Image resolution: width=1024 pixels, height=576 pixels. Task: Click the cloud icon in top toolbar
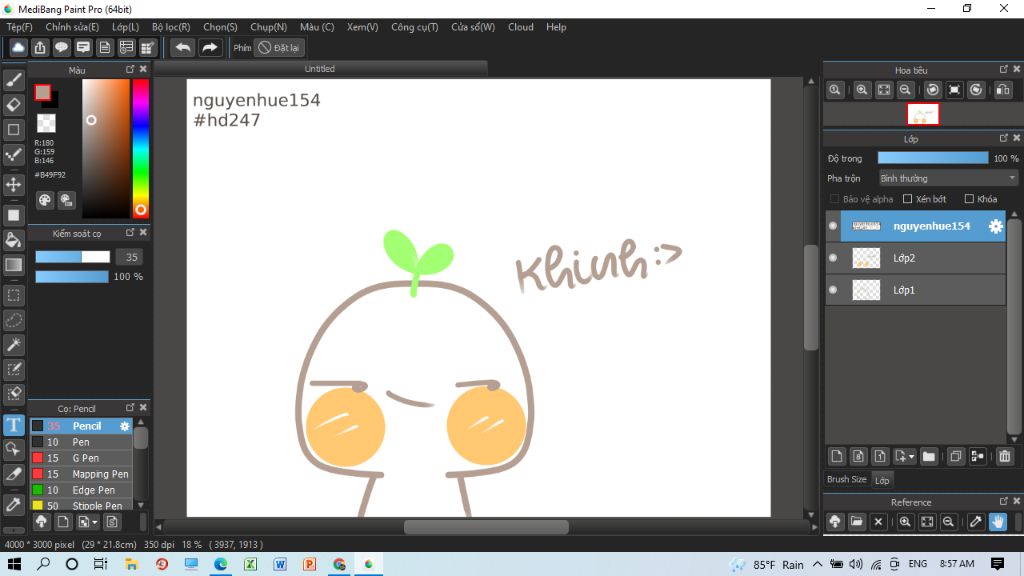pos(18,48)
